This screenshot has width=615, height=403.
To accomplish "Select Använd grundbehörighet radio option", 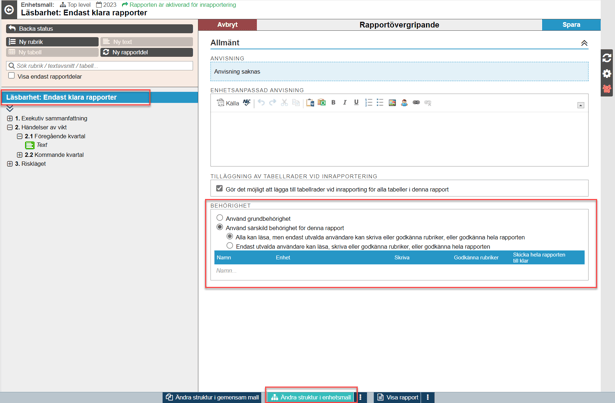I will point(220,218).
